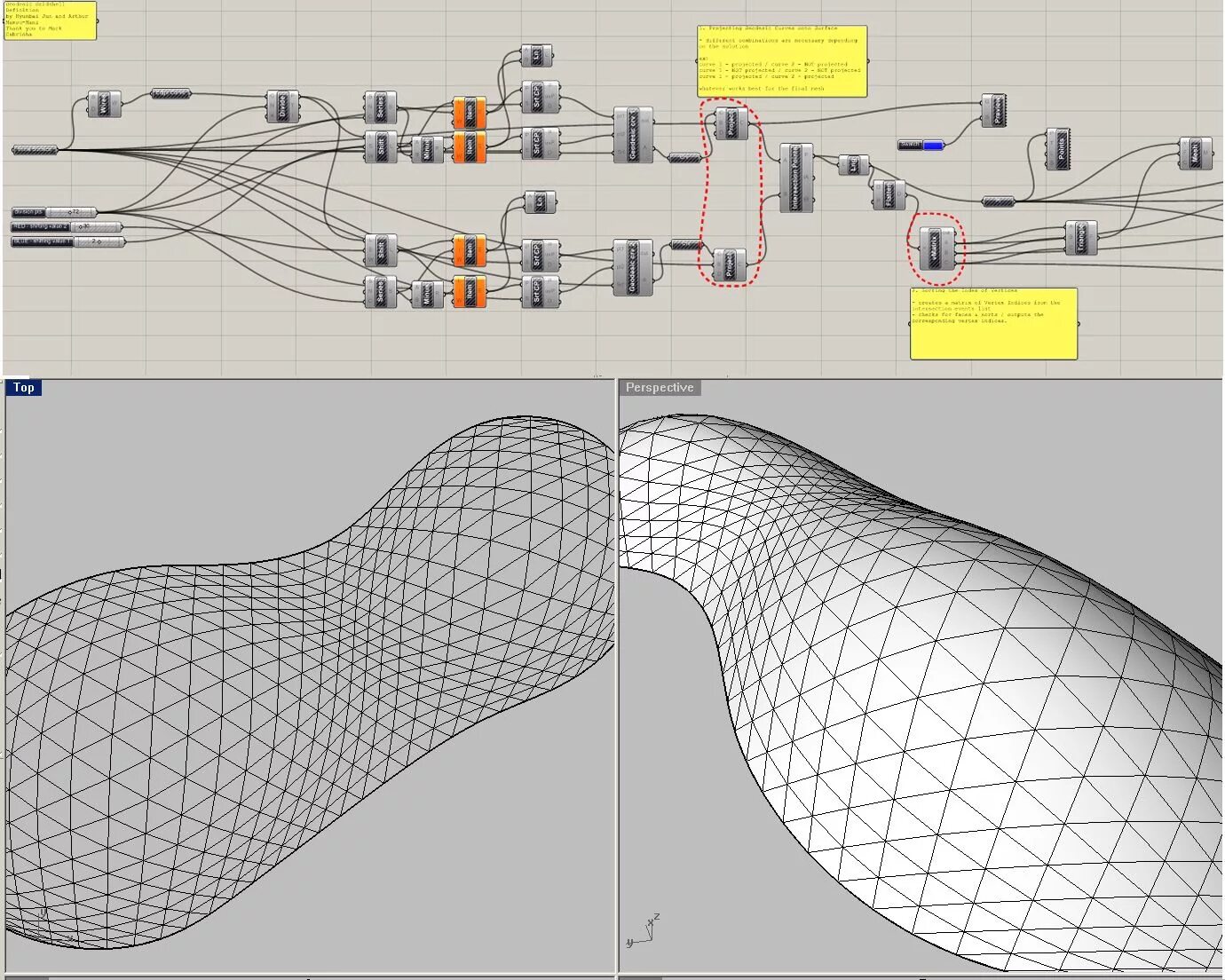Select the yellow note about projecting geodesic curves

782,61
